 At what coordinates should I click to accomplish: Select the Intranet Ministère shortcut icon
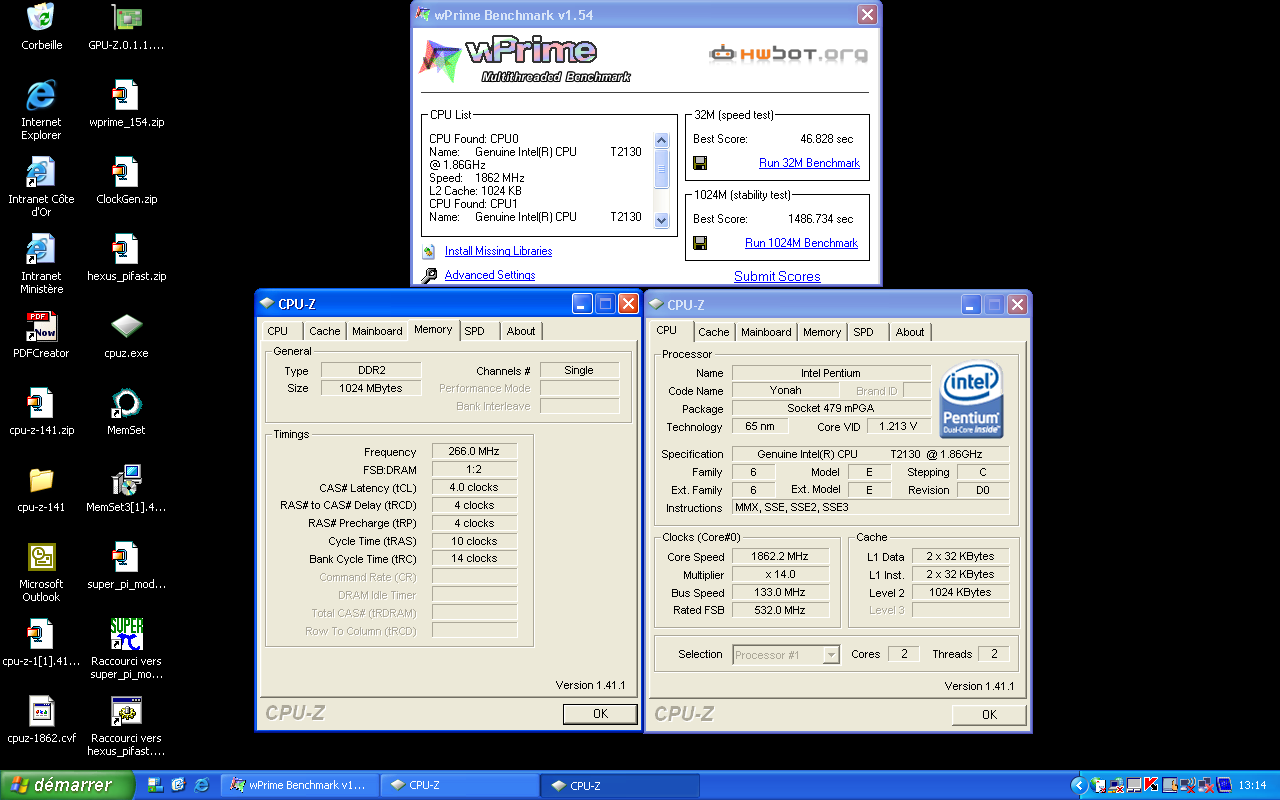[41, 249]
